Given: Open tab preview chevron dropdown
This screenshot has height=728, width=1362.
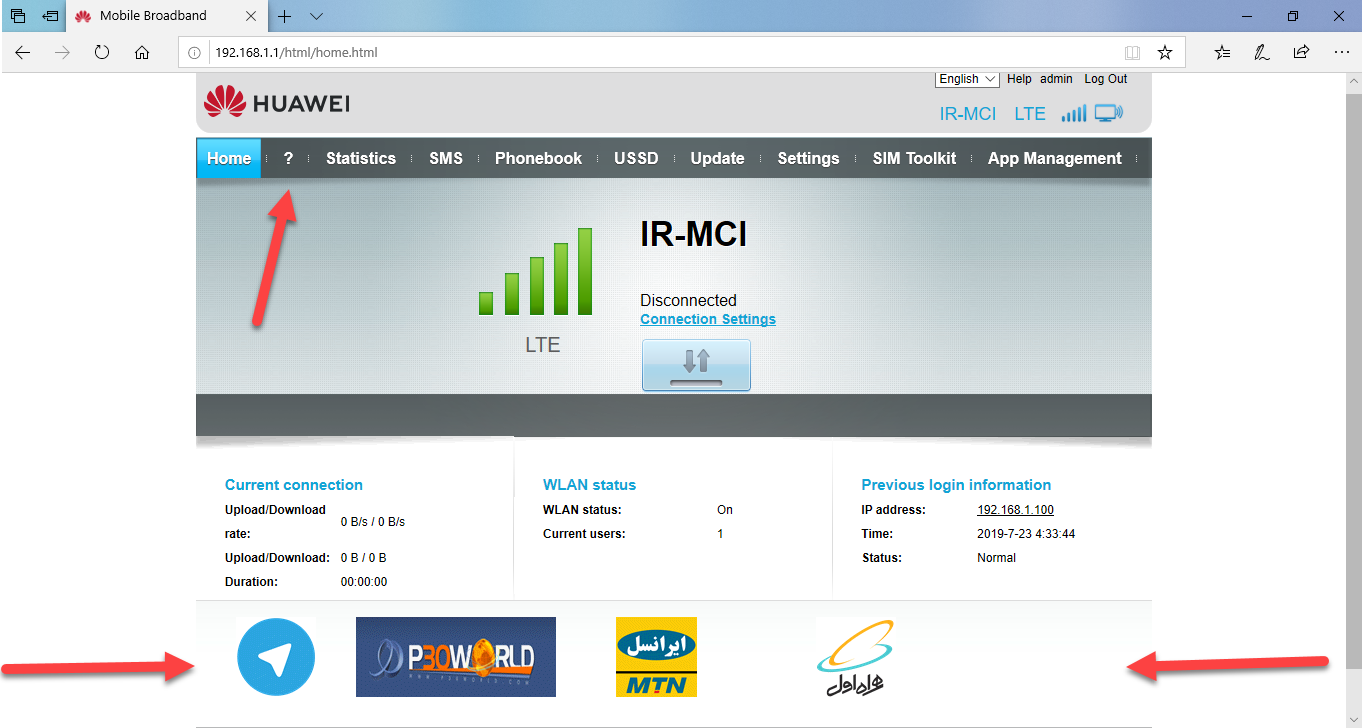Looking at the screenshot, I should pos(316,16).
